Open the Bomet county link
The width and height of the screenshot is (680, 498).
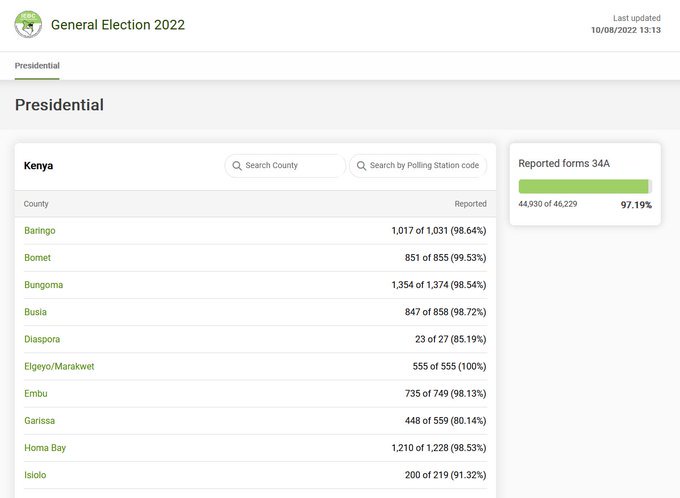click(37, 258)
